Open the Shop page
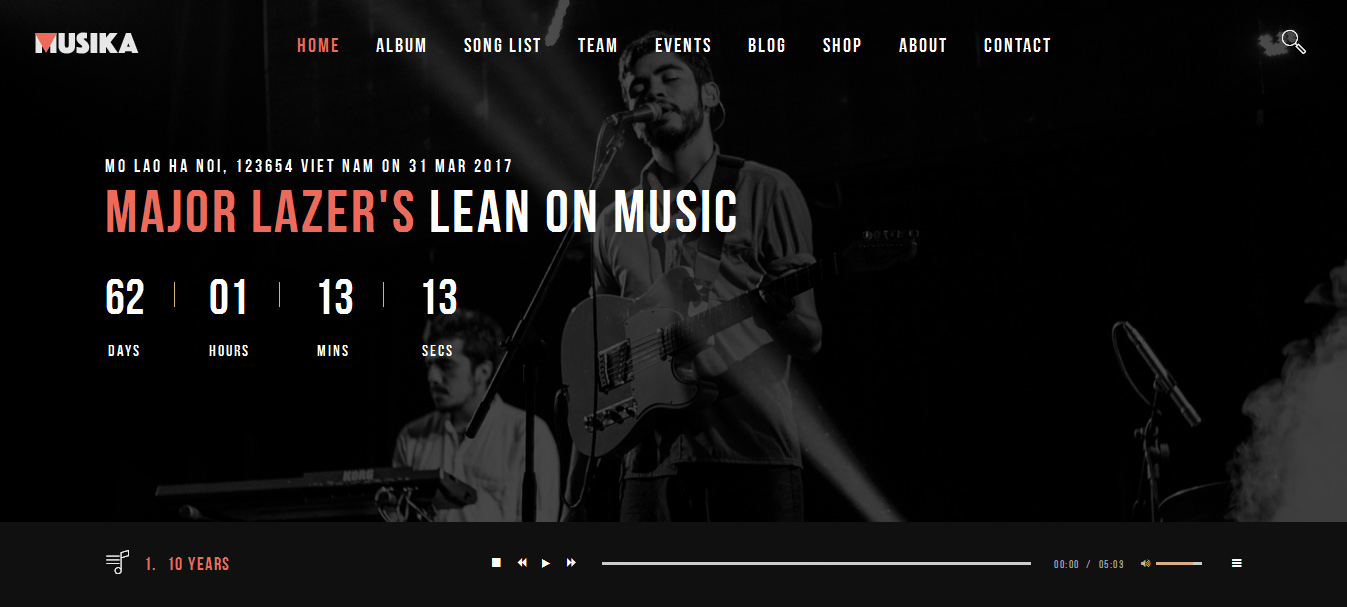Viewport: 1347px width, 607px height. tap(842, 45)
